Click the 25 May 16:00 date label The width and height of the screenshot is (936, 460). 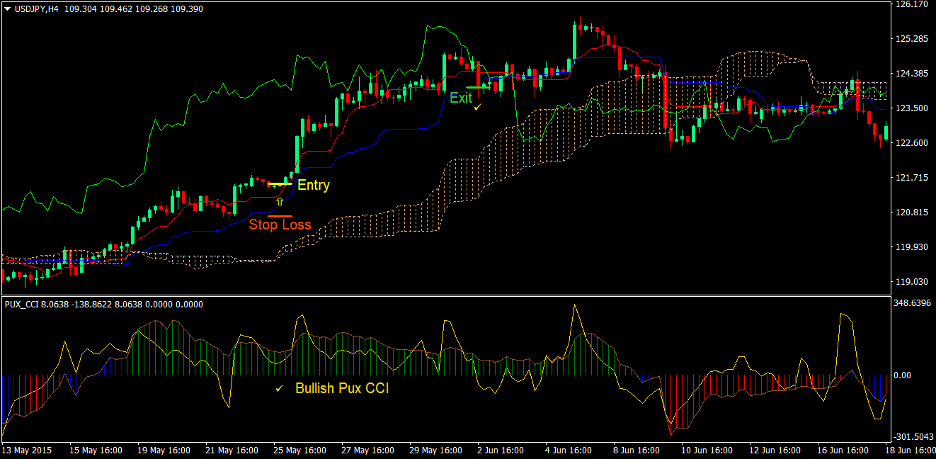click(x=300, y=450)
